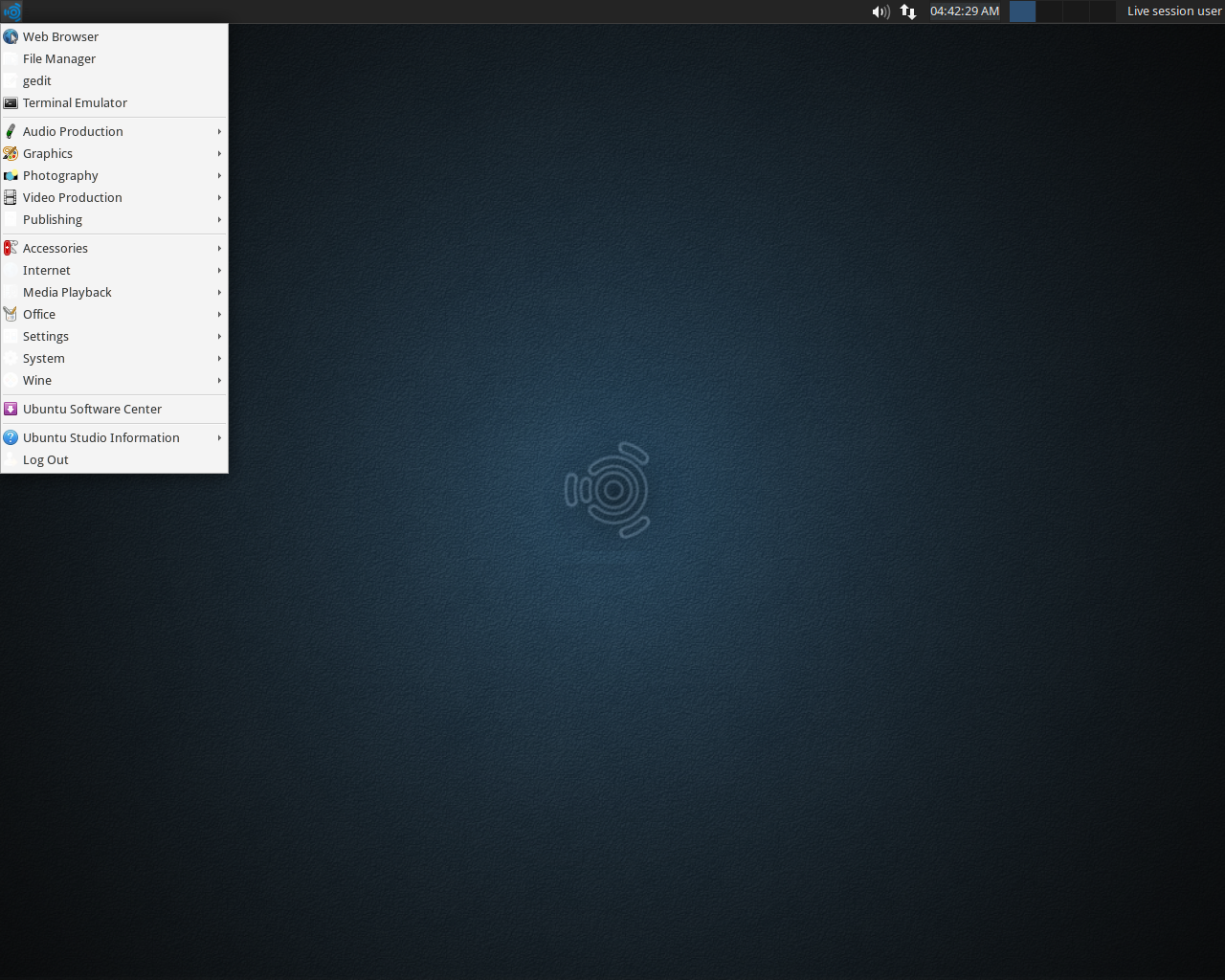
Task: Expand the Media Playback submenu arrow
Action: [x=219, y=292]
